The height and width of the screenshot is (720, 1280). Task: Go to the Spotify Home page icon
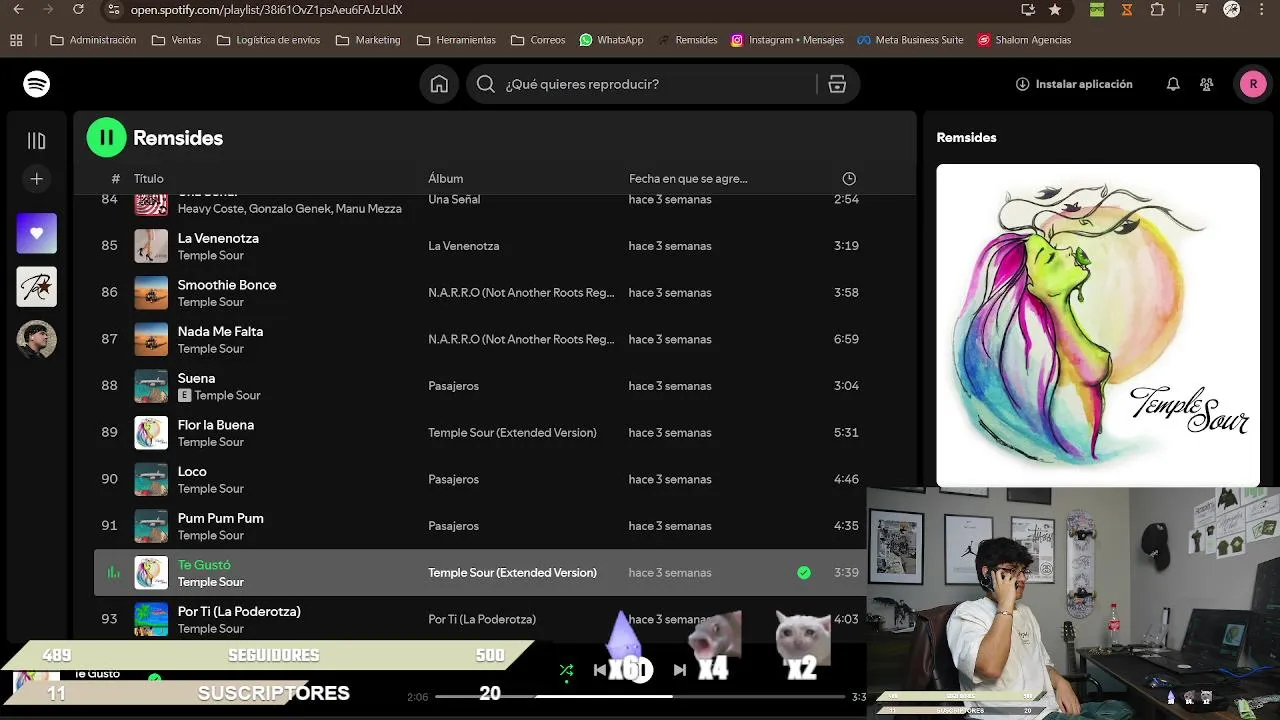pyautogui.click(x=439, y=84)
